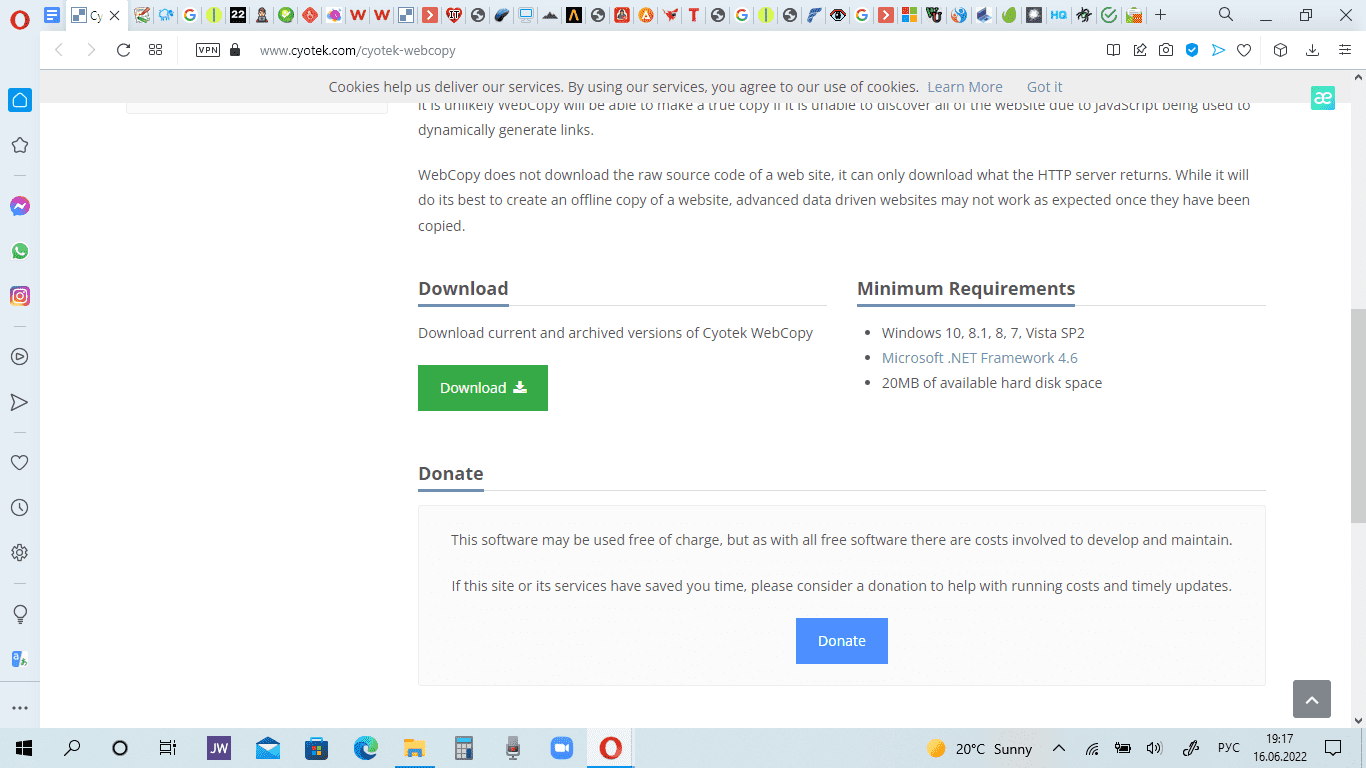Open Opera settings gear in sidebar

click(19, 553)
